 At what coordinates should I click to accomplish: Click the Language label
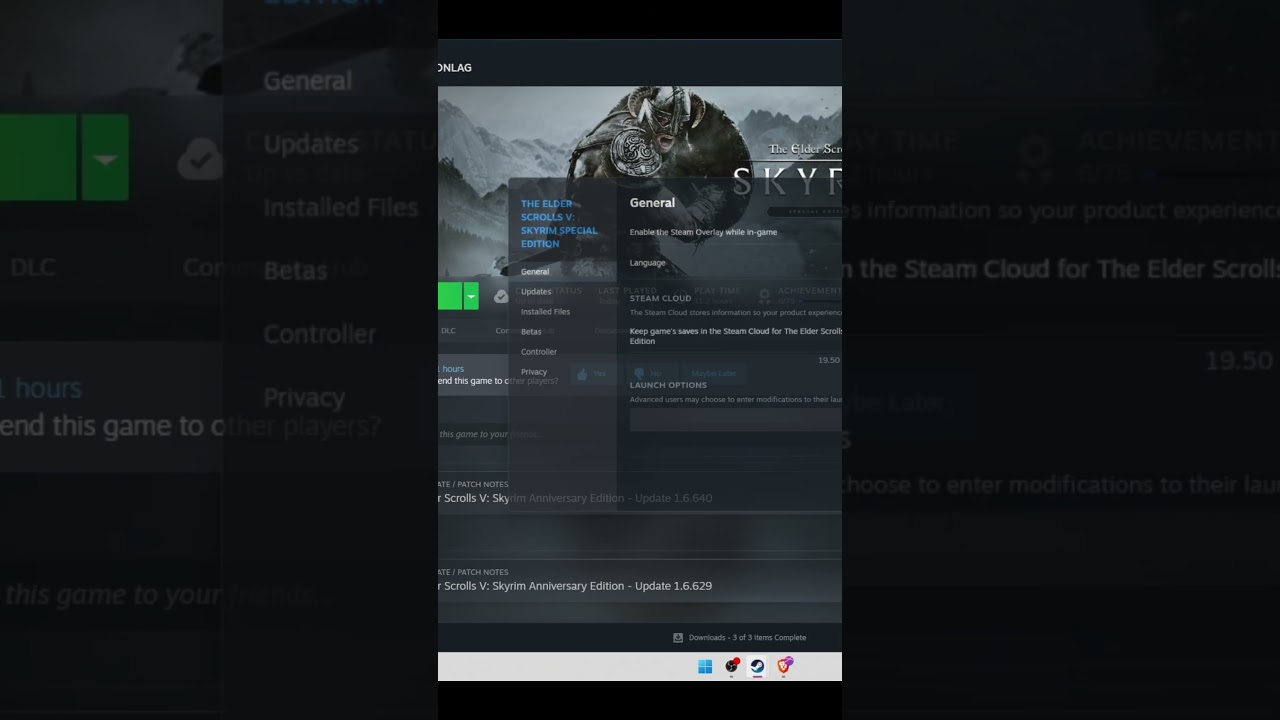coord(647,263)
